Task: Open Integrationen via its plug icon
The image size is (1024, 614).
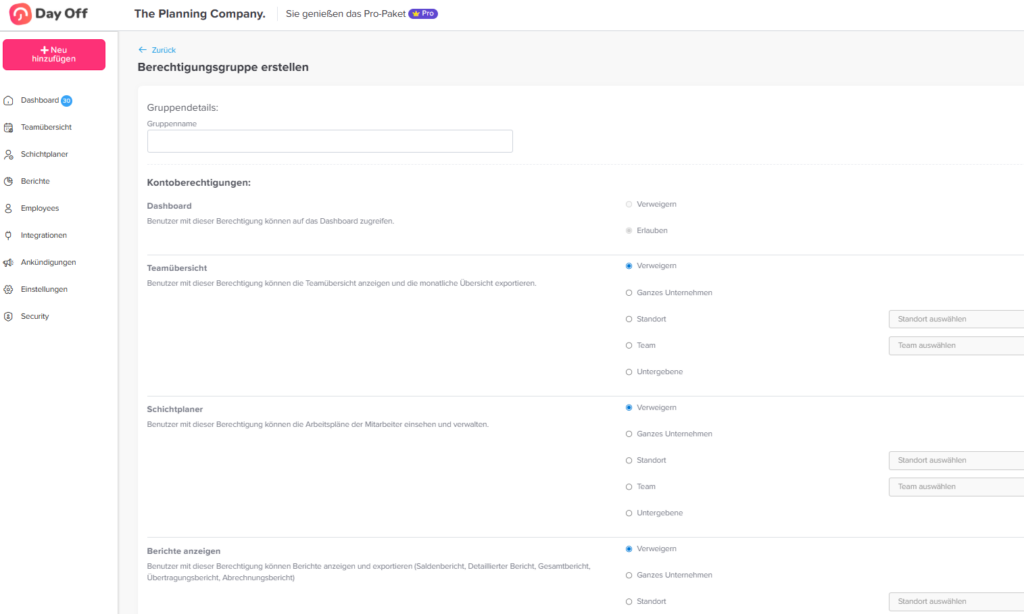Action: [9, 236]
